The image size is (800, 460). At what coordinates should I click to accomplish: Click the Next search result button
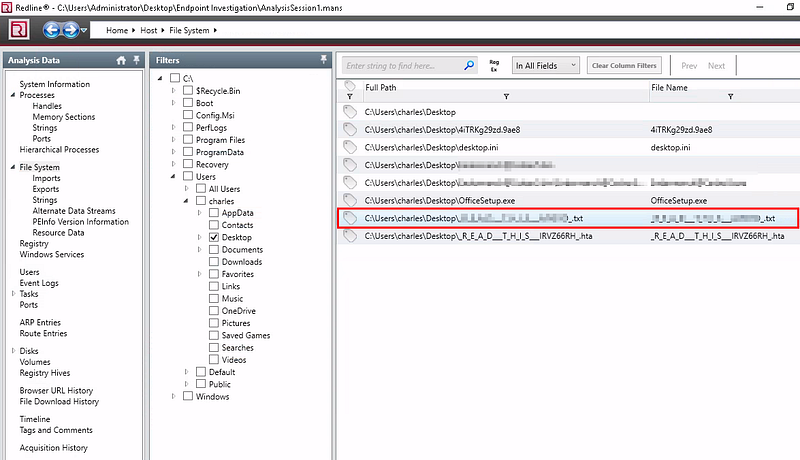(x=716, y=66)
